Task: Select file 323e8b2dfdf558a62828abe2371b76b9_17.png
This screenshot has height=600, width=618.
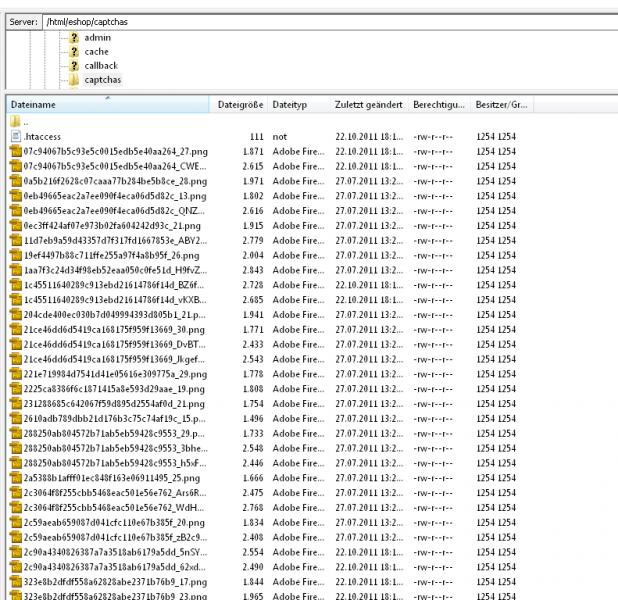Action: pos(114,581)
